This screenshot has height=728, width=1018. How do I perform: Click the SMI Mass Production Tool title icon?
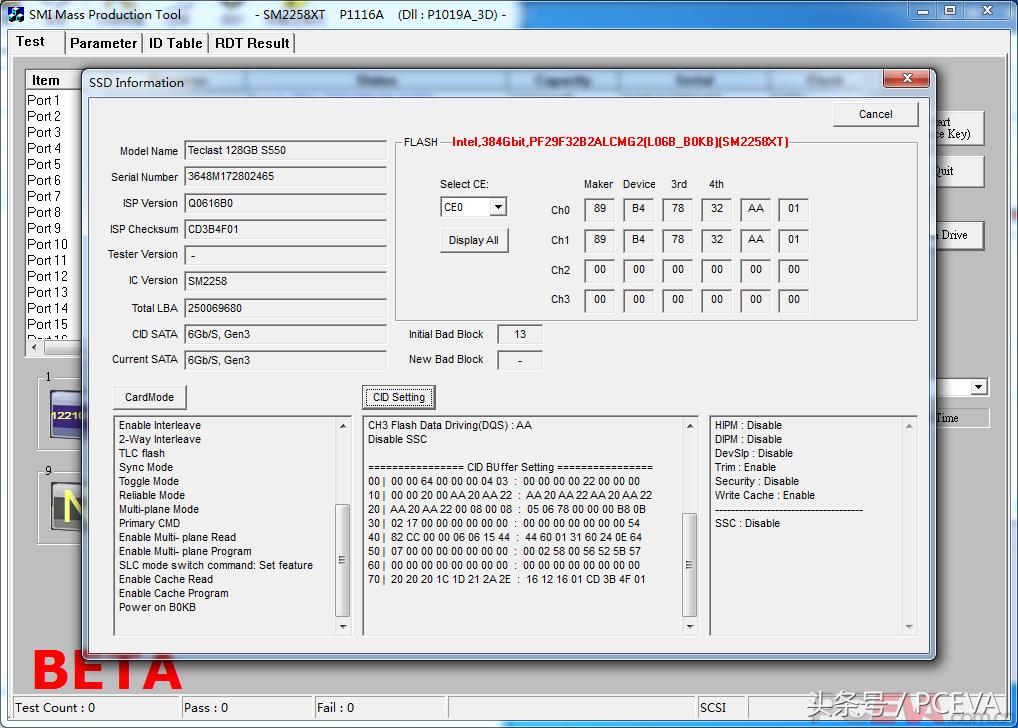(x=15, y=14)
